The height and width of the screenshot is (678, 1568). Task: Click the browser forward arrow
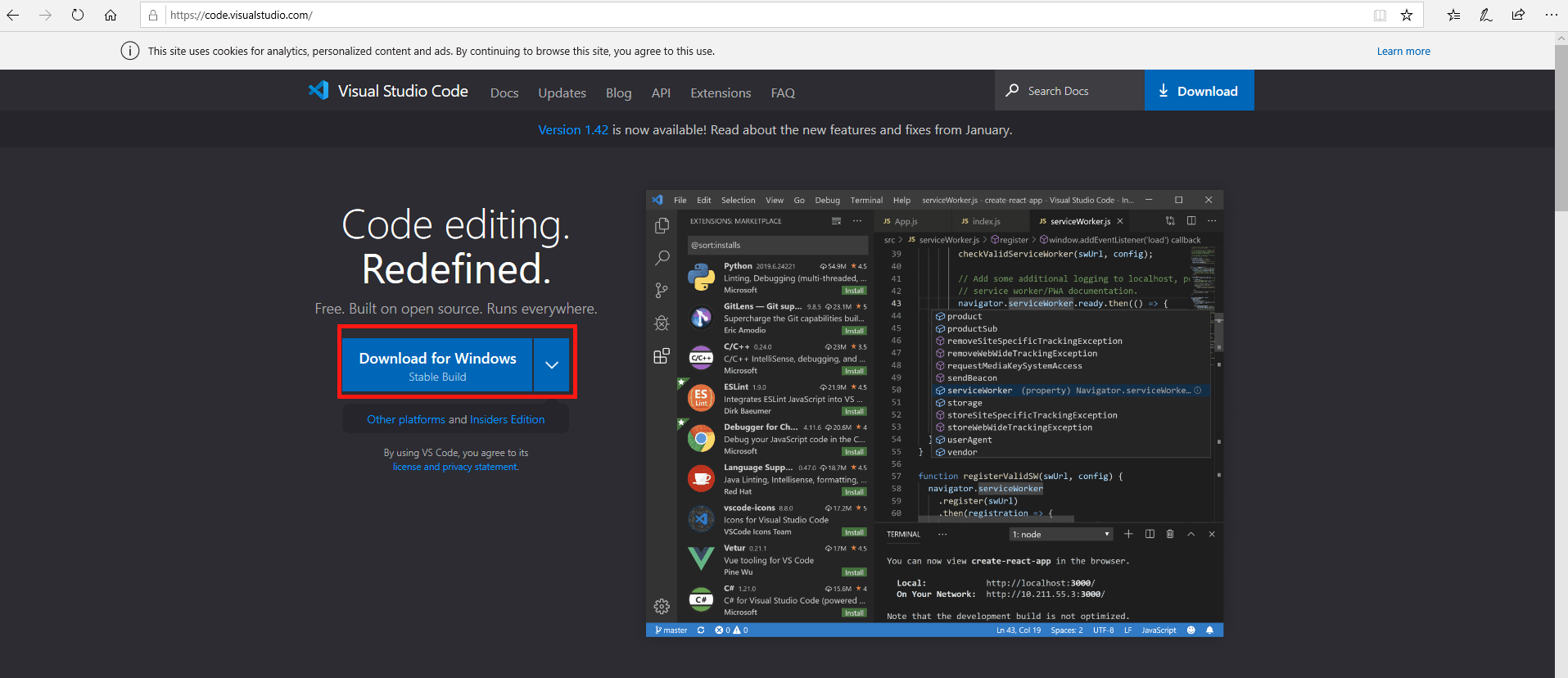click(x=45, y=15)
